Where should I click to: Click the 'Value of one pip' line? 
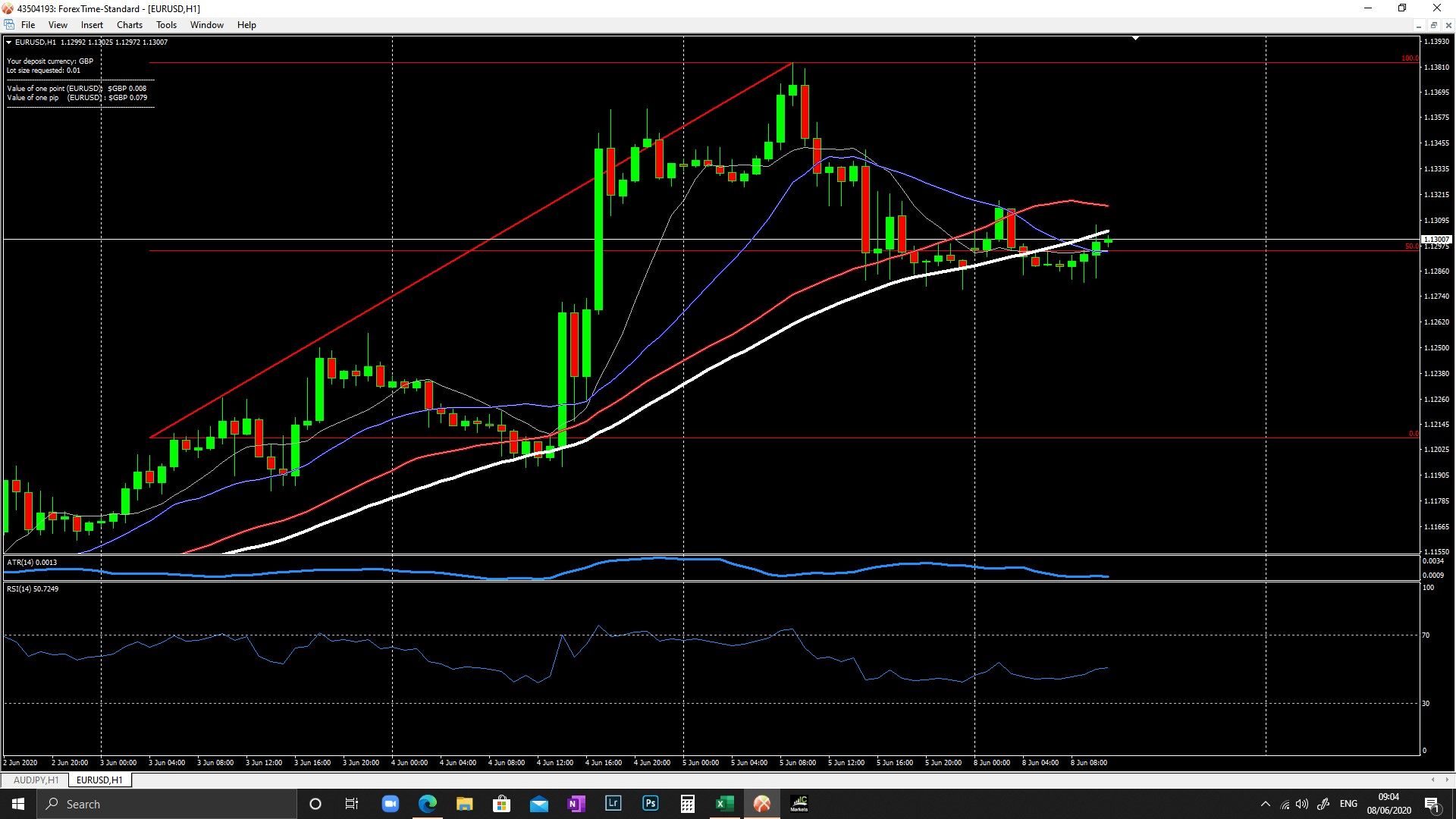77,97
